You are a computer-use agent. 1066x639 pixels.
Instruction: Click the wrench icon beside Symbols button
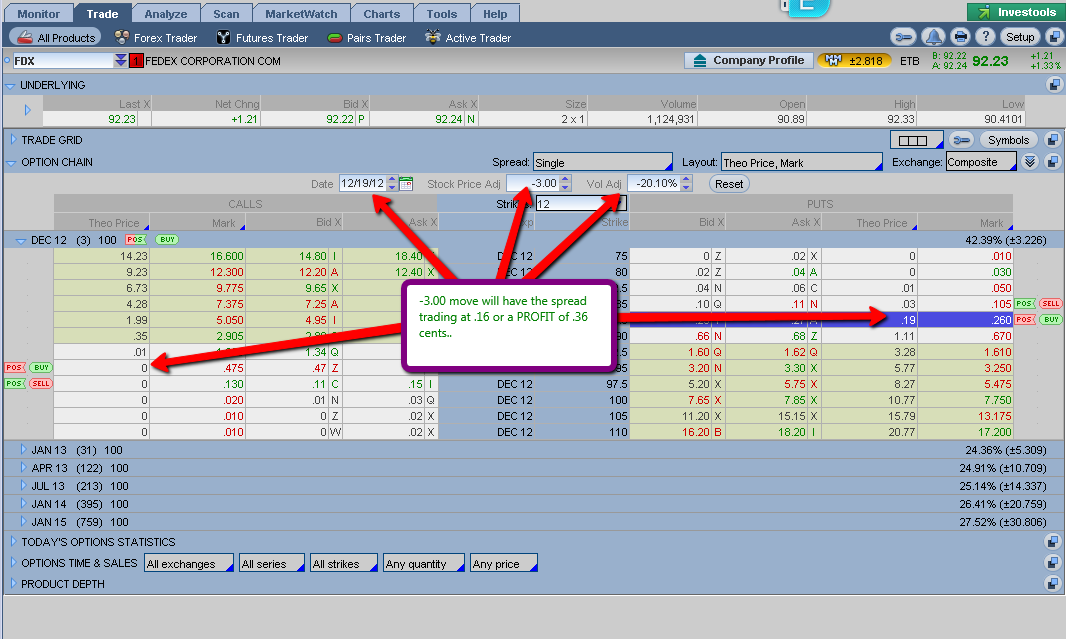click(x=961, y=140)
